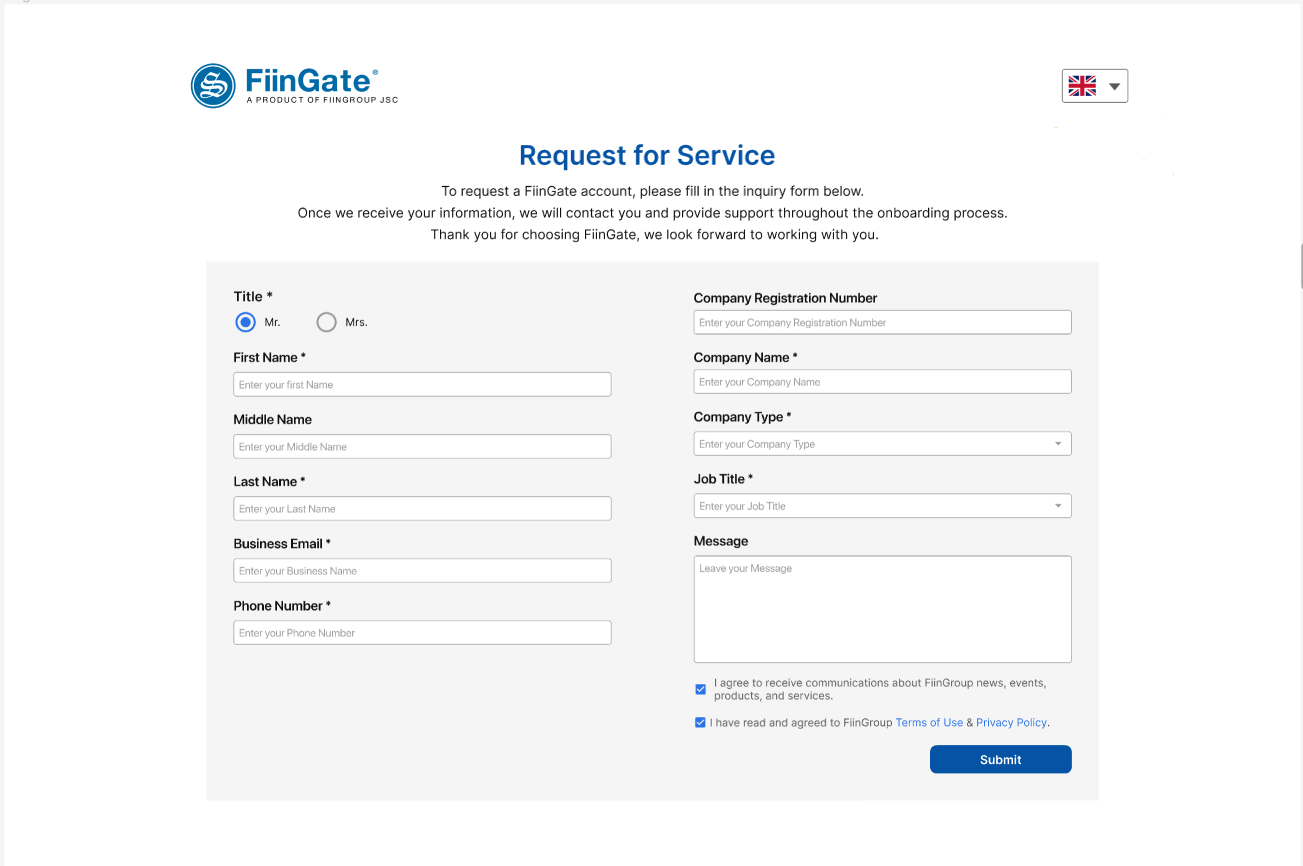This screenshot has height=866, width=1303.
Task: Focus the First Name input field
Action: (422, 384)
